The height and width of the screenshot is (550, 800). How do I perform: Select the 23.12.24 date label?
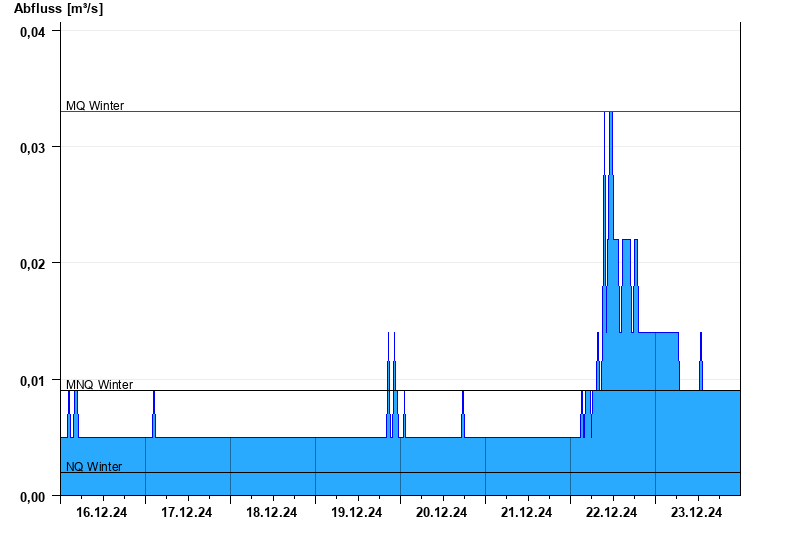[696, 512]
